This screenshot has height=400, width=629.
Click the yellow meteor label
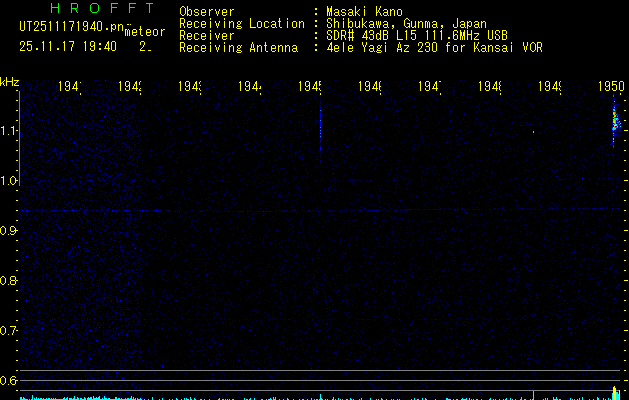click(x=144, y=32)
